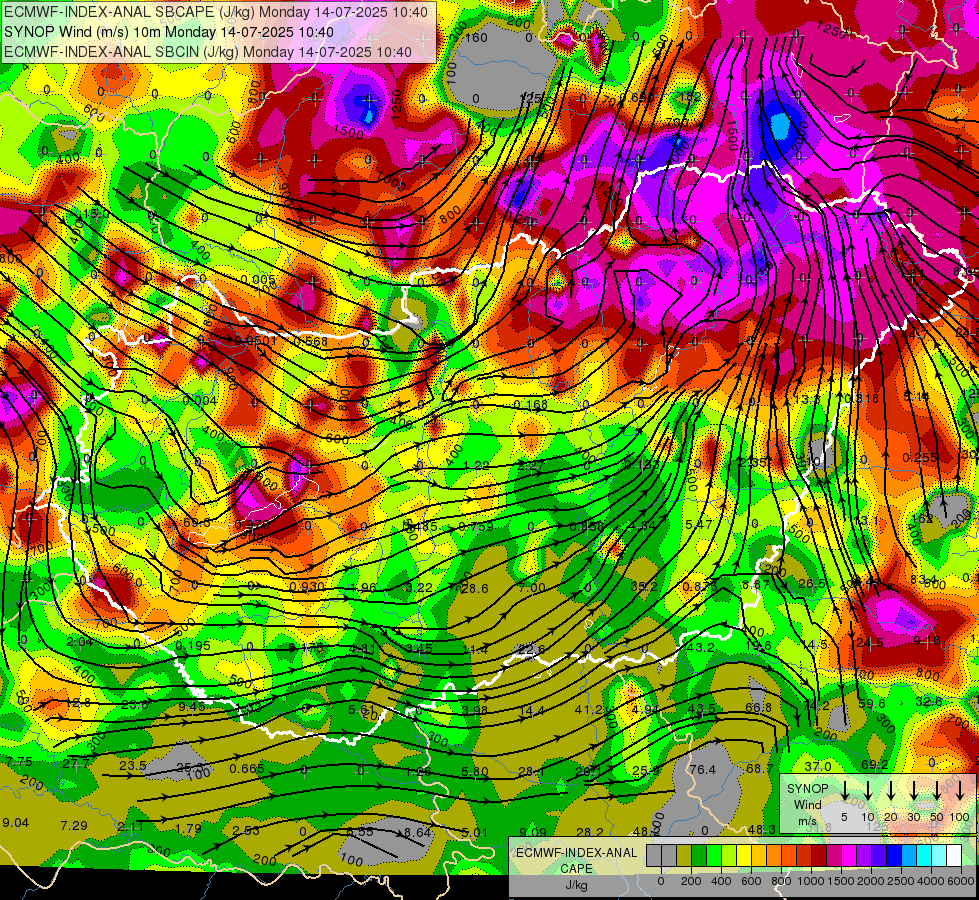The height and width of the screenshot is (900, 979).
Task: Click the '48.3' value on the map
Action: [762, 829]
